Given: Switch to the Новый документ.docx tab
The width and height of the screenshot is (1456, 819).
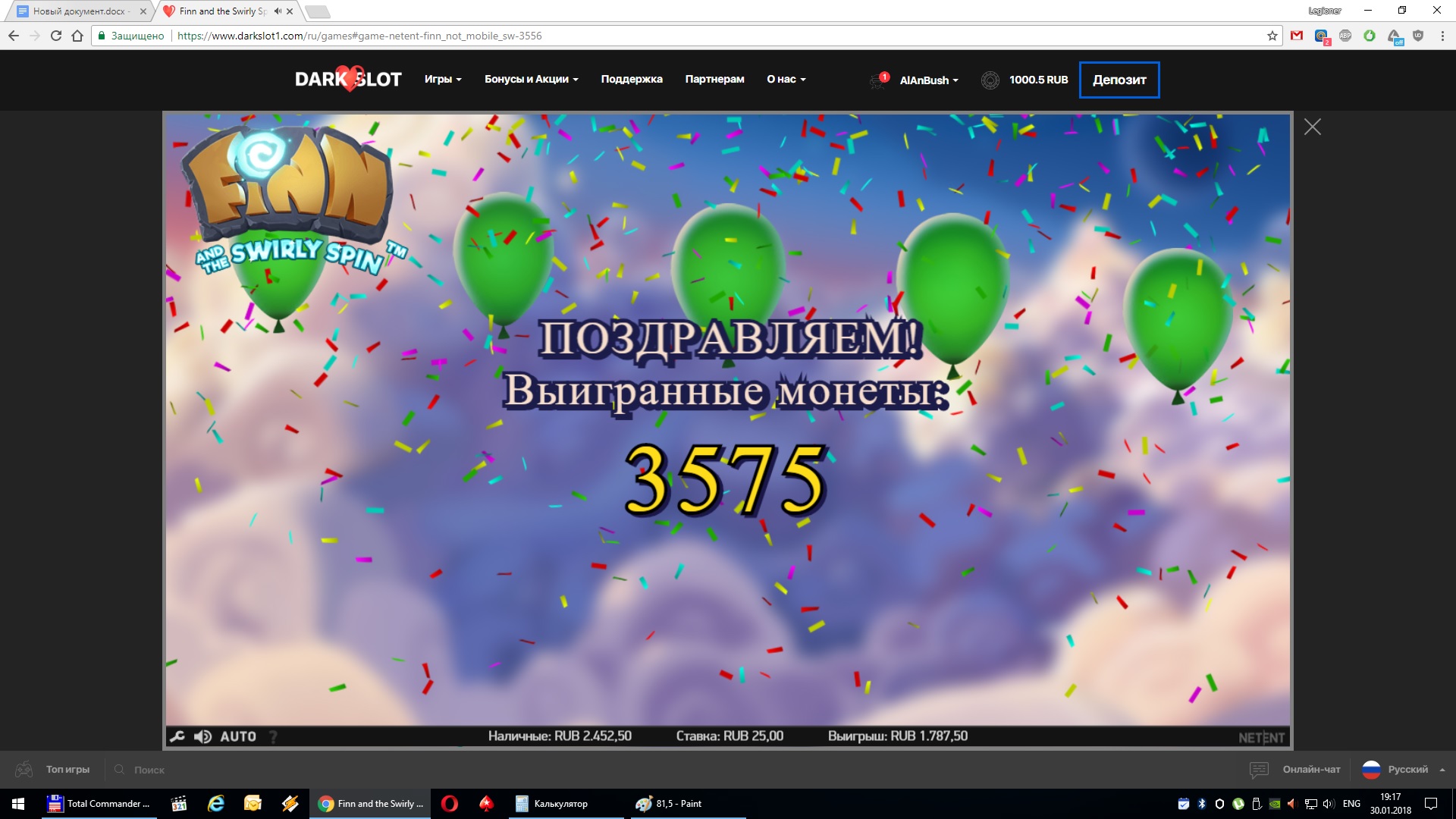Looking at the screenshot, I should point(79,11).
